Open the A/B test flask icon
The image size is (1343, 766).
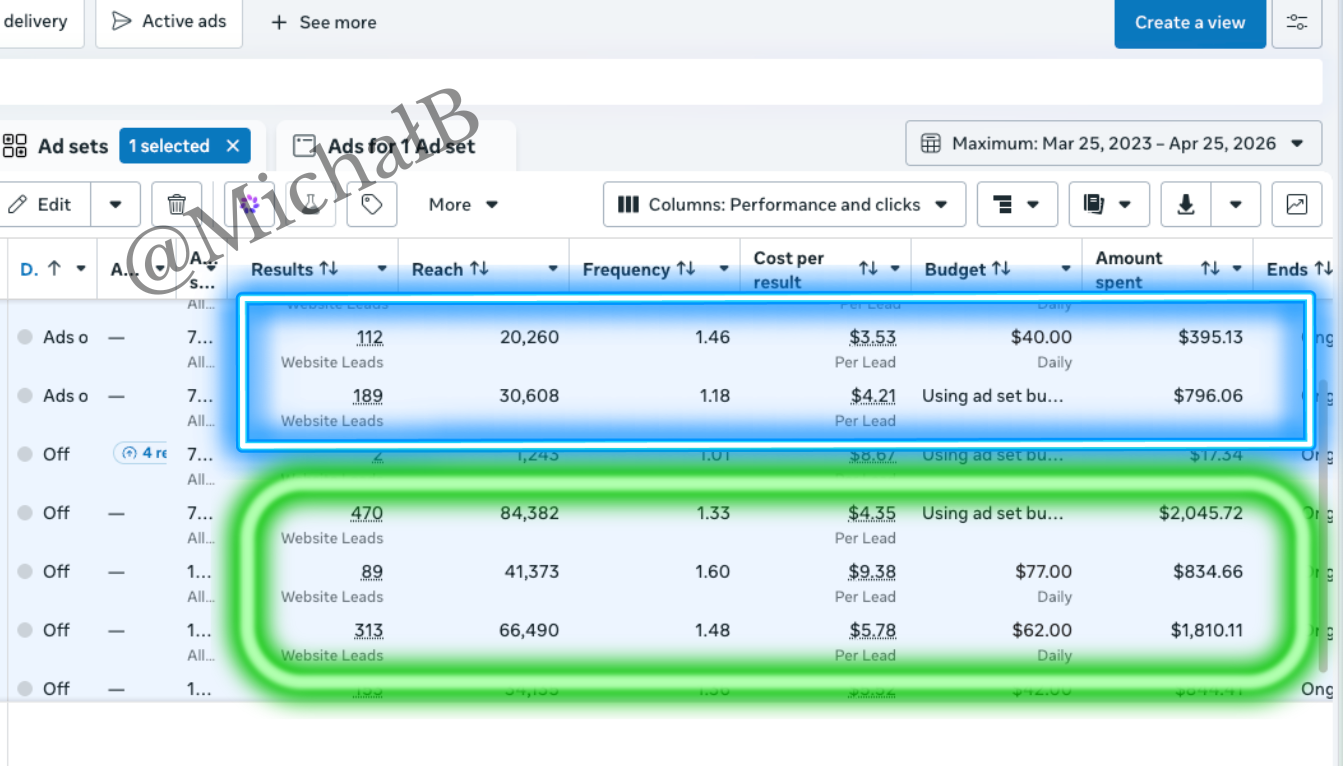[312, 204]
